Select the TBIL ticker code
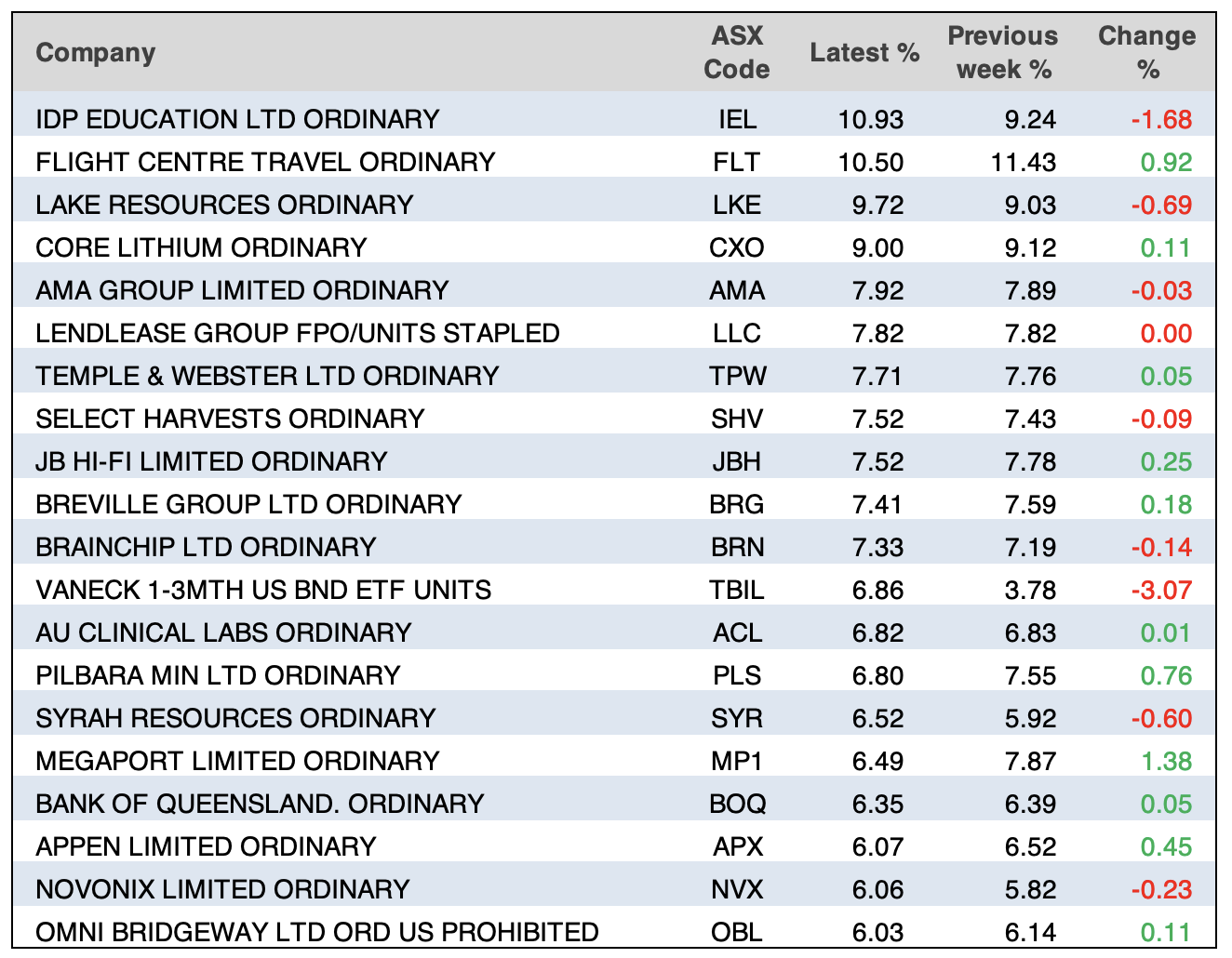1232x958 pixels. point(736,590)
